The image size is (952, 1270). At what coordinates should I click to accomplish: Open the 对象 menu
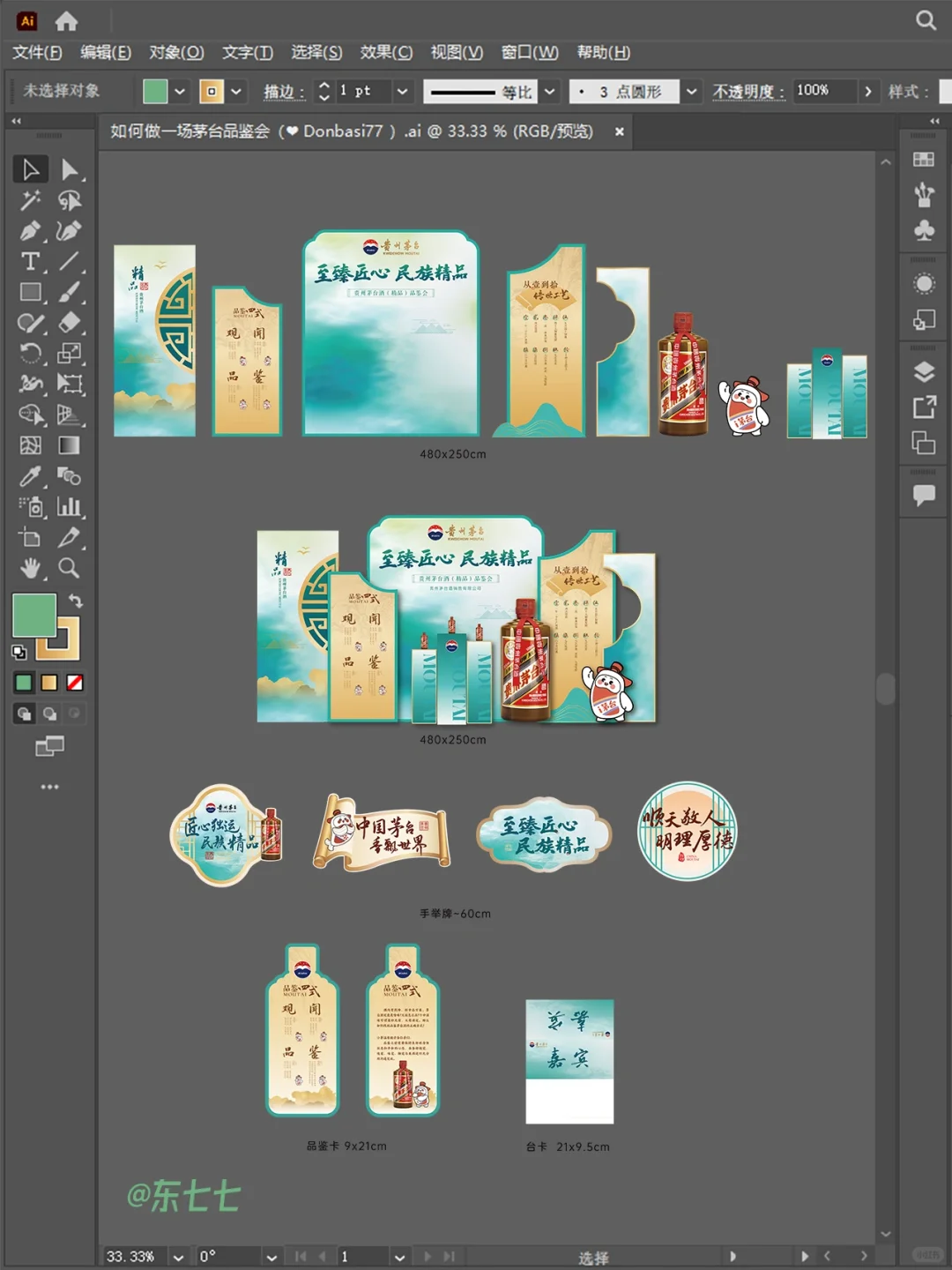(x=176, y=52)
